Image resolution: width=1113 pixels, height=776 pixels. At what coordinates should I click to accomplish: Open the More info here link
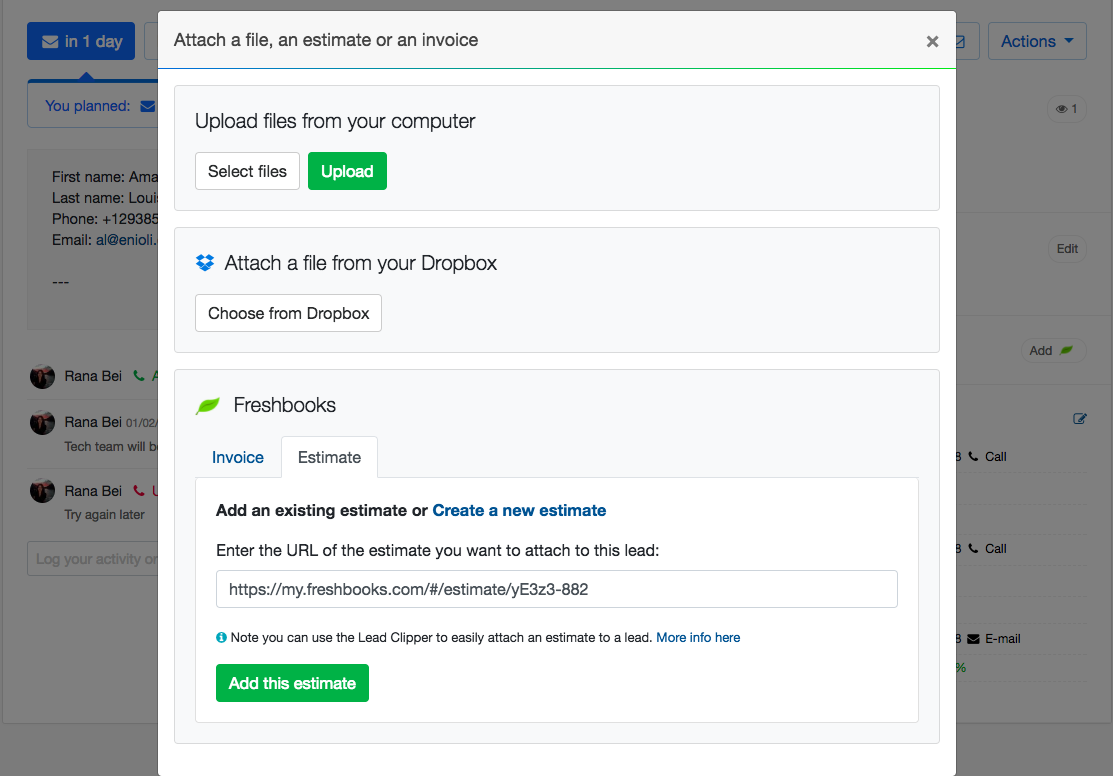point(698,637)
